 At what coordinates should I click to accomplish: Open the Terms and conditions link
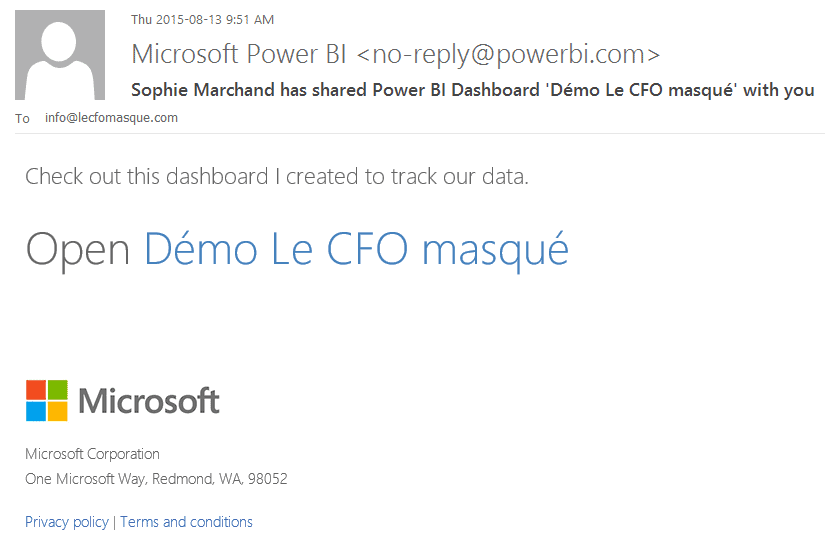186,522
